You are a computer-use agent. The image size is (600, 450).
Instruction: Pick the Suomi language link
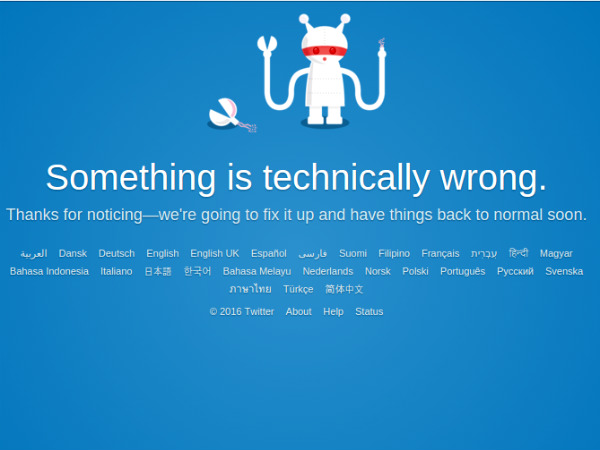pos(352,253)
